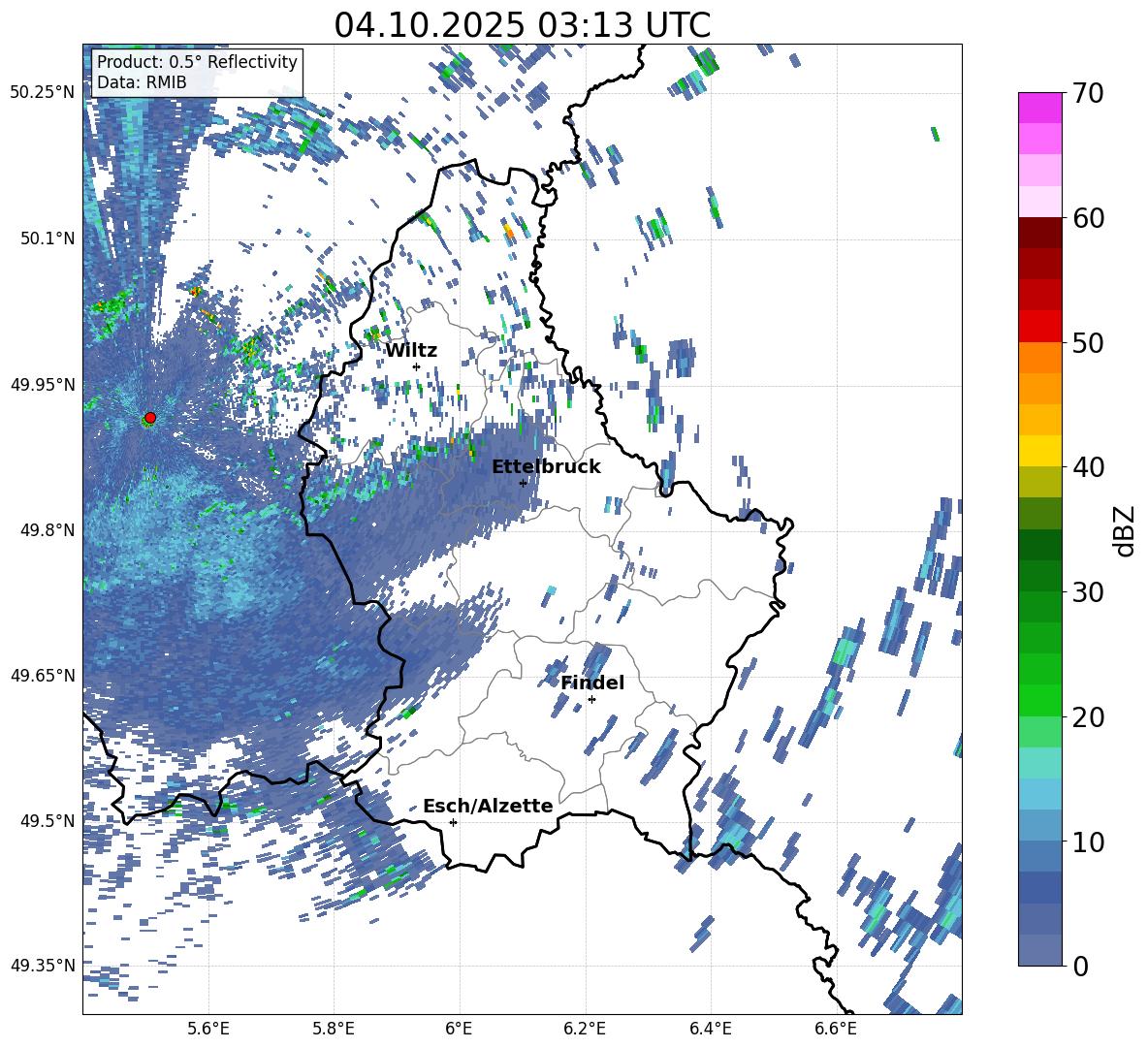This screenshot has height=1048, width=1148.
Task: Click the cross marker below Esch/Alzette
Action: 453,822
